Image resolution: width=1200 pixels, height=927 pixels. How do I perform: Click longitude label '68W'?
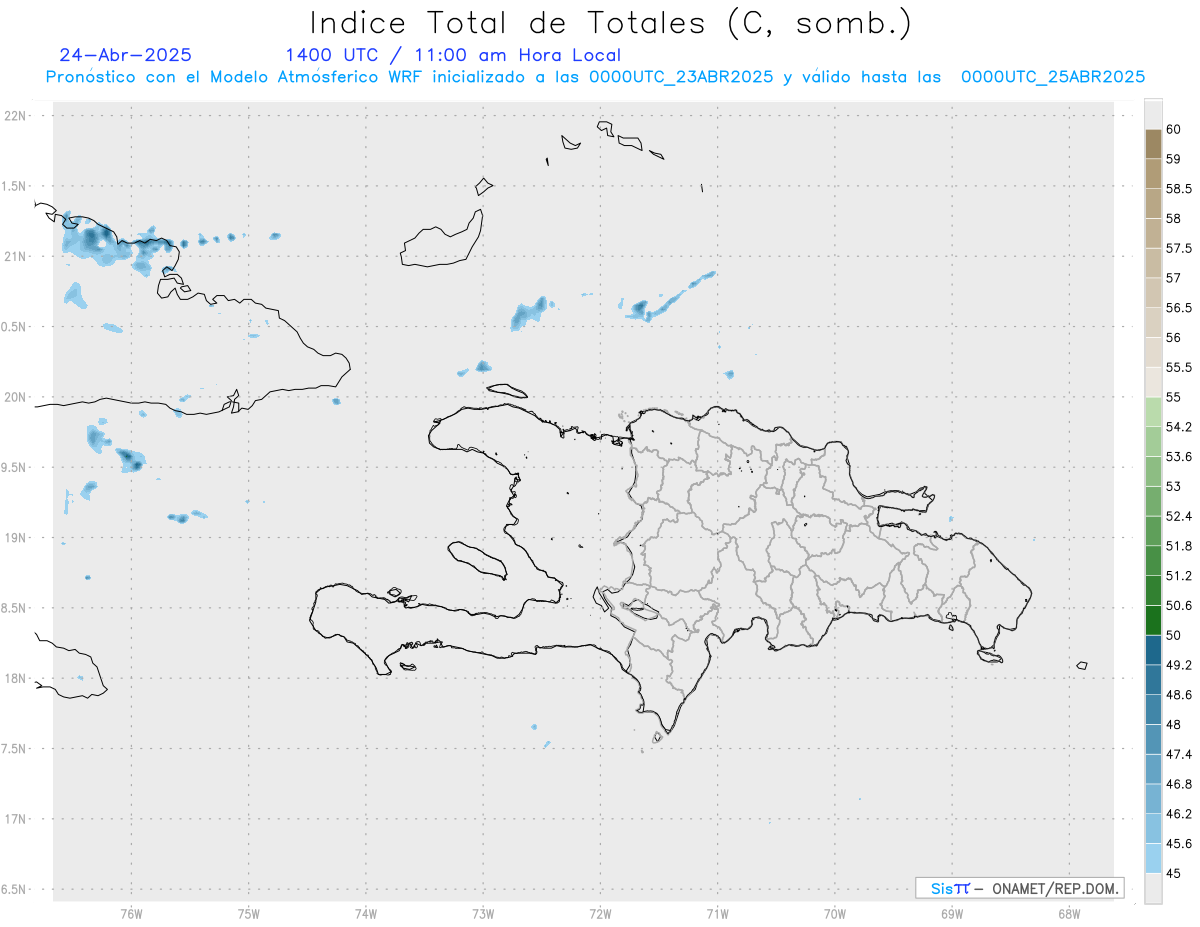(x=1069, y=914)
